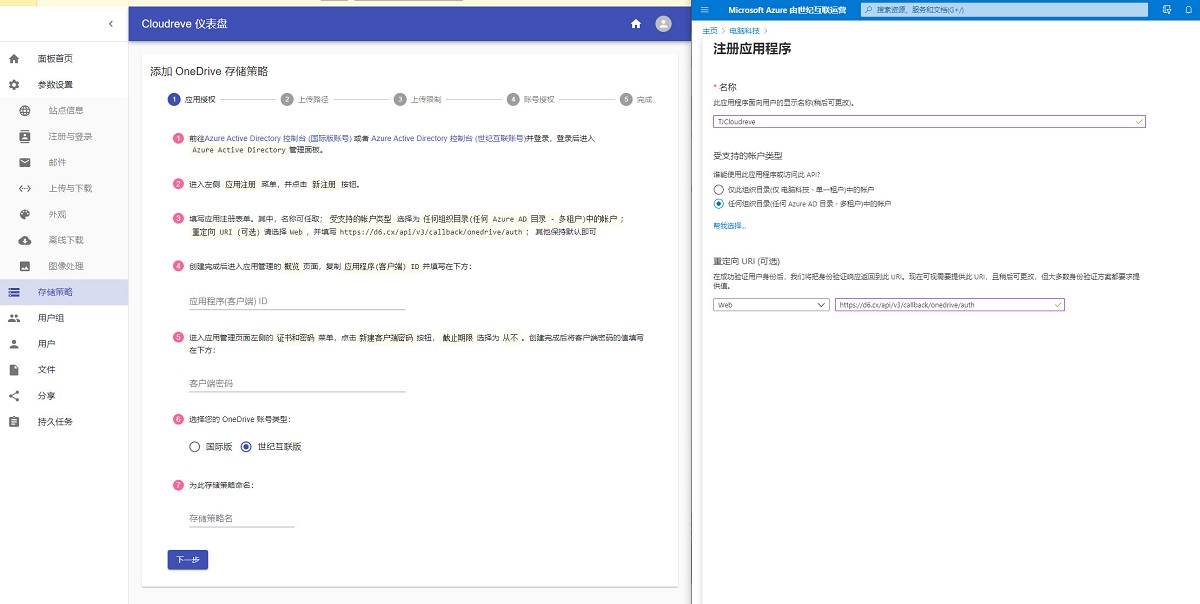Open Azure AD 控制台 (世纪互联账号) link
Screen dimensions: 1200x604
pos(448,138)
